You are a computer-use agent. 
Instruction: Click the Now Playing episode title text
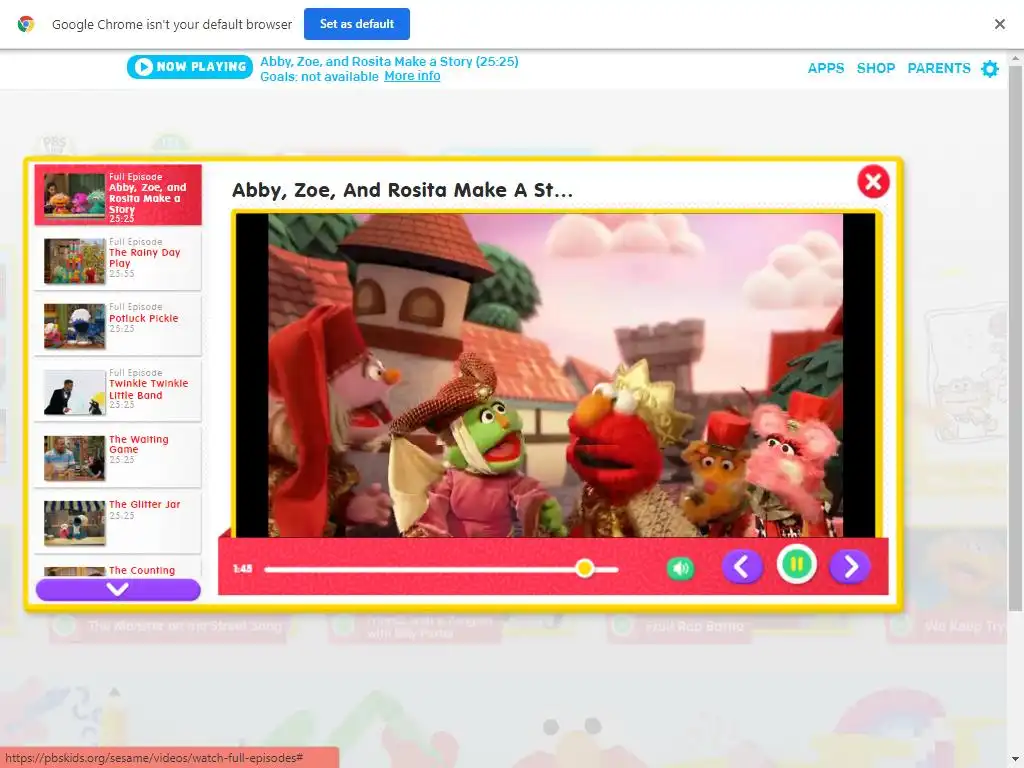(x=389, y=61)
